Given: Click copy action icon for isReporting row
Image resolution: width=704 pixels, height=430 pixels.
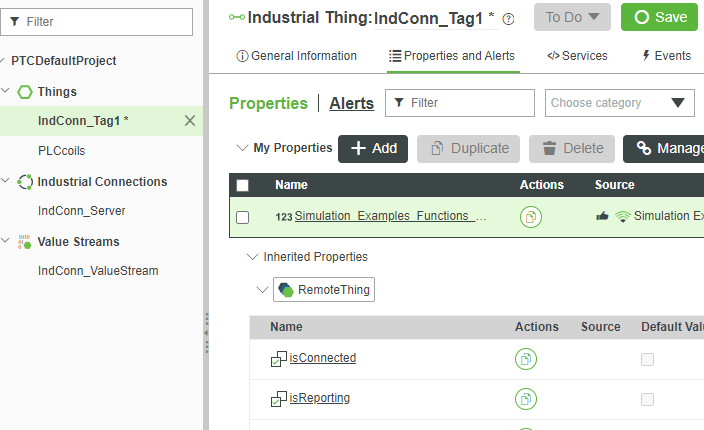Looking at the screenshot, I should (x=526, y=398).
